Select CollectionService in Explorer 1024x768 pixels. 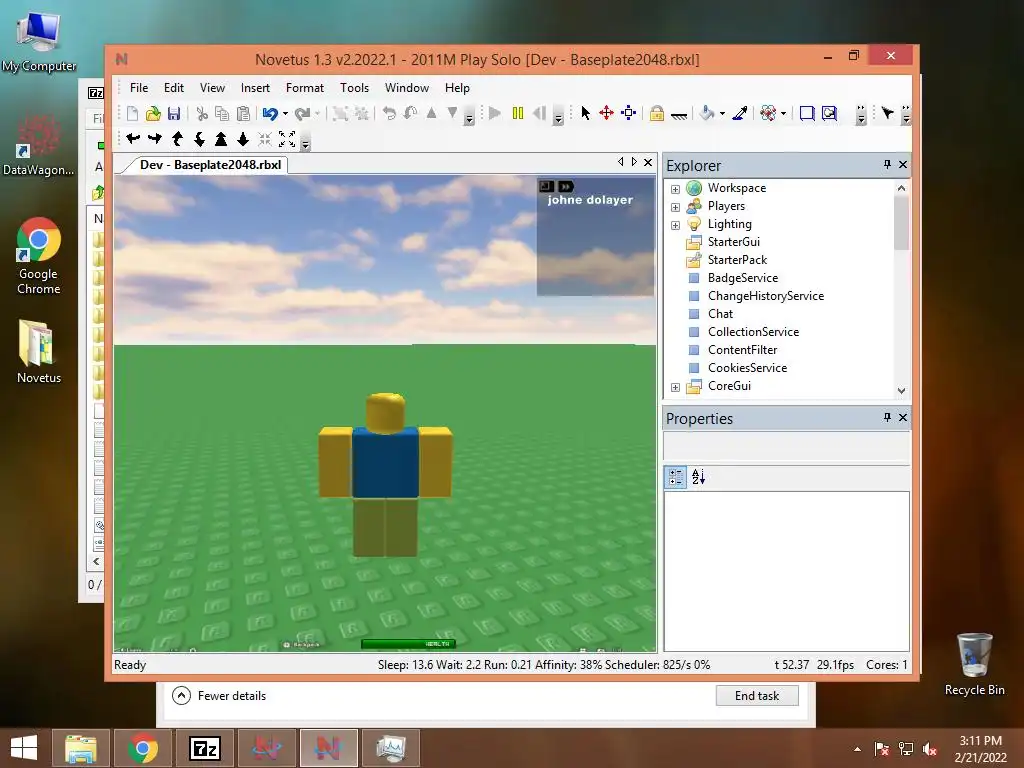(753, 332)
